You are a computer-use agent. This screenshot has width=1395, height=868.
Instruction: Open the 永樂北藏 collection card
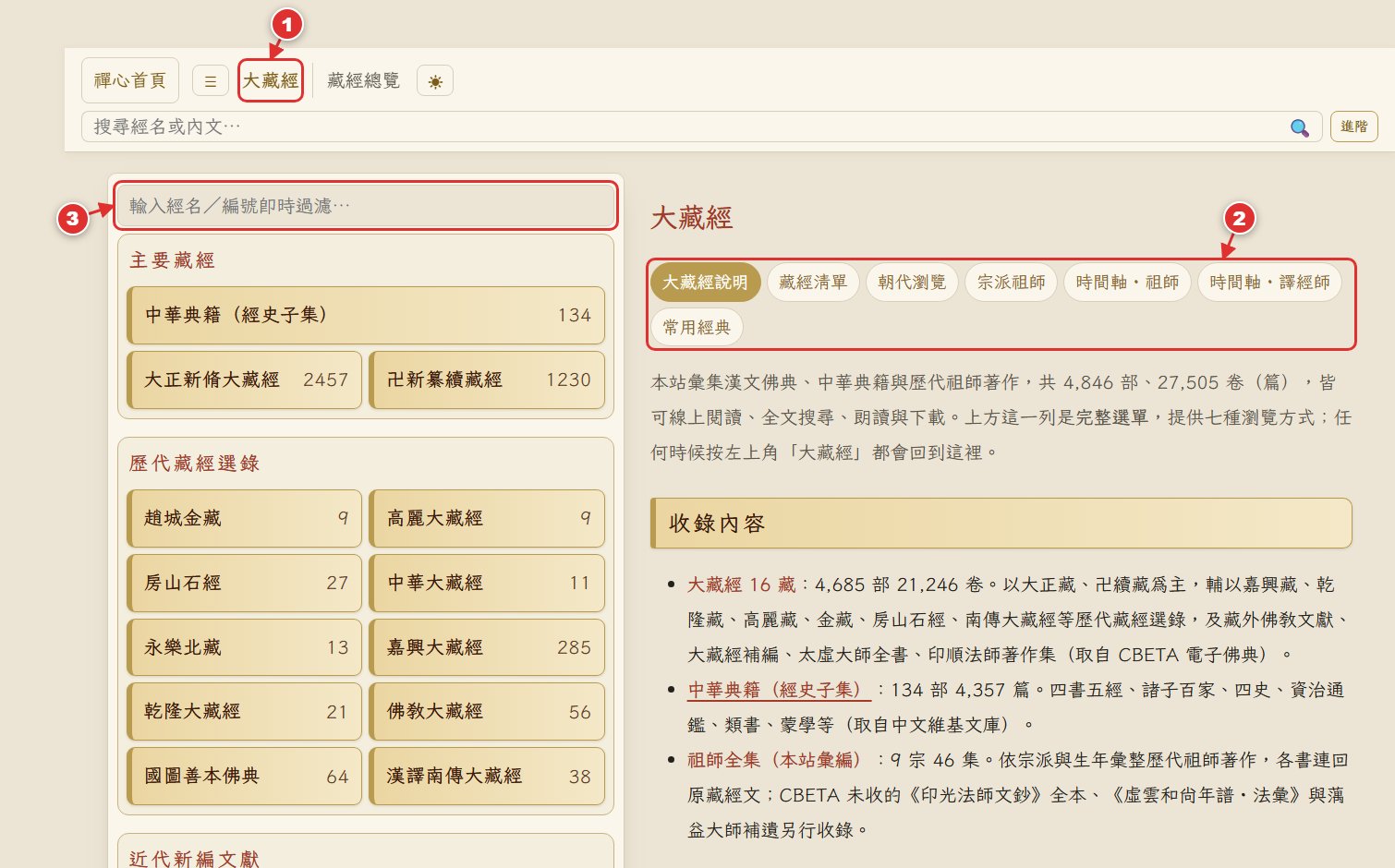pos(244,647)
